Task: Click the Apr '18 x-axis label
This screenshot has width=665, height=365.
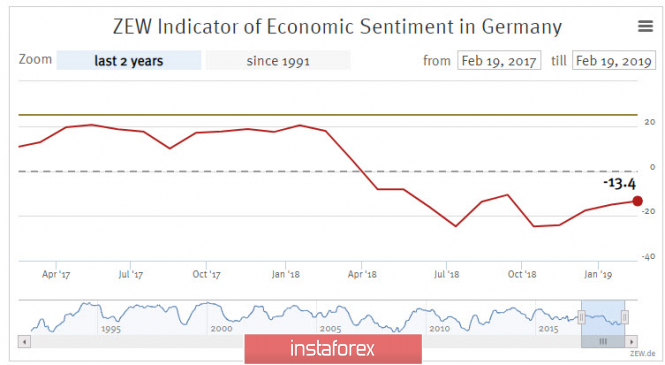Action: coord(362,274)
